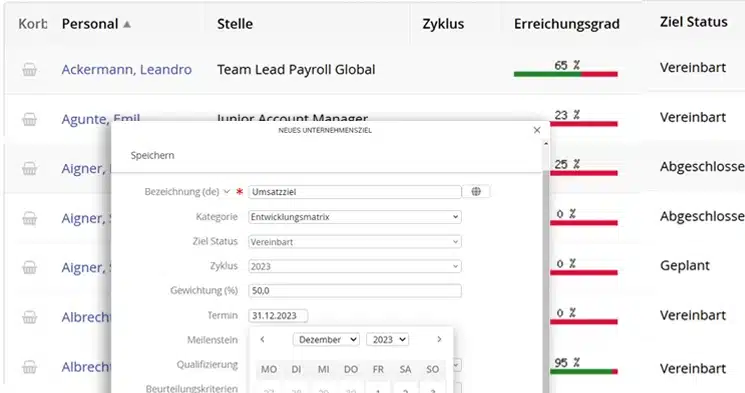The image size is (745, 393).
Task: Open Zyklus dropdown showing 2023
Action: (354, 266)
